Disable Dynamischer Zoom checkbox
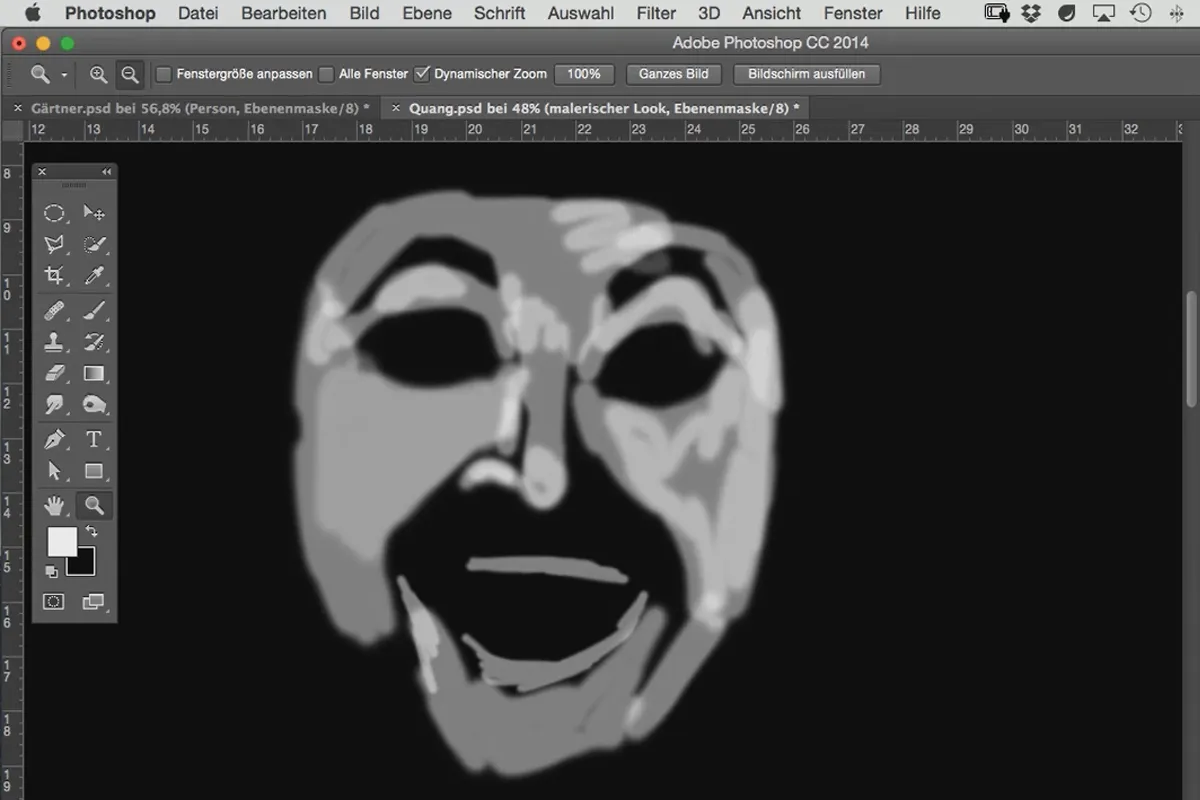The image size is (1200, 800). pyautogui.click(x=422, y=74)
